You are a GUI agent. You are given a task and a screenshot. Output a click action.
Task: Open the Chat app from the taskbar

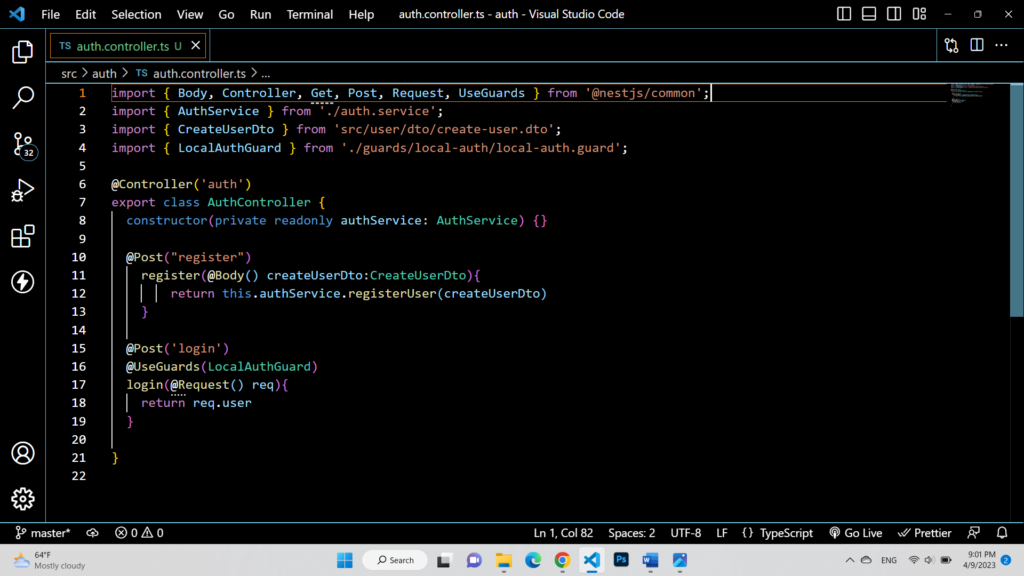click(474, 560)
